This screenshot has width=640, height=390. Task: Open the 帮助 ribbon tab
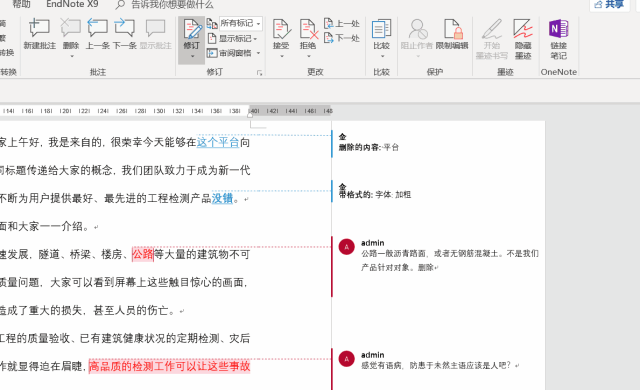[22, 4]
